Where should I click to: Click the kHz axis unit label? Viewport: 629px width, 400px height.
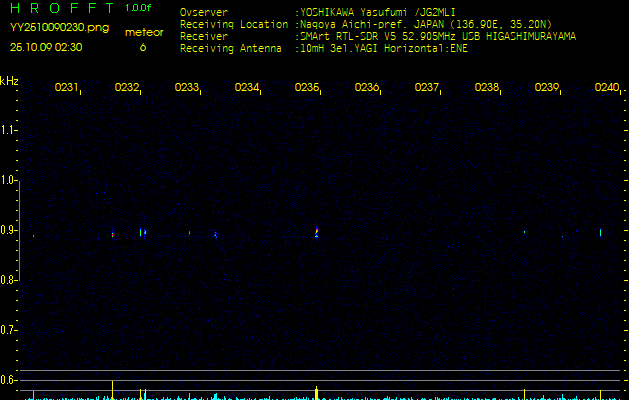click(x=9, y=81)
